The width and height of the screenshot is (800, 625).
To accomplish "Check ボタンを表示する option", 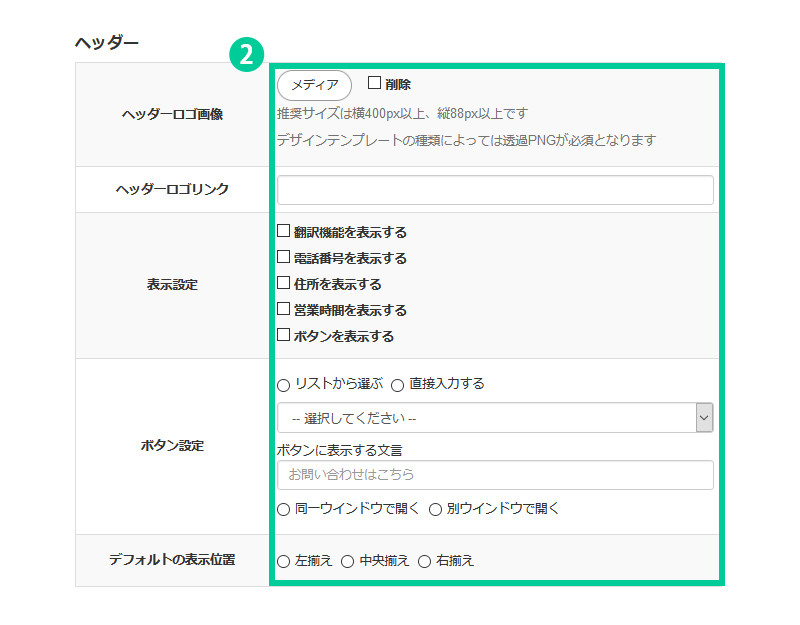I will (284, 335).
